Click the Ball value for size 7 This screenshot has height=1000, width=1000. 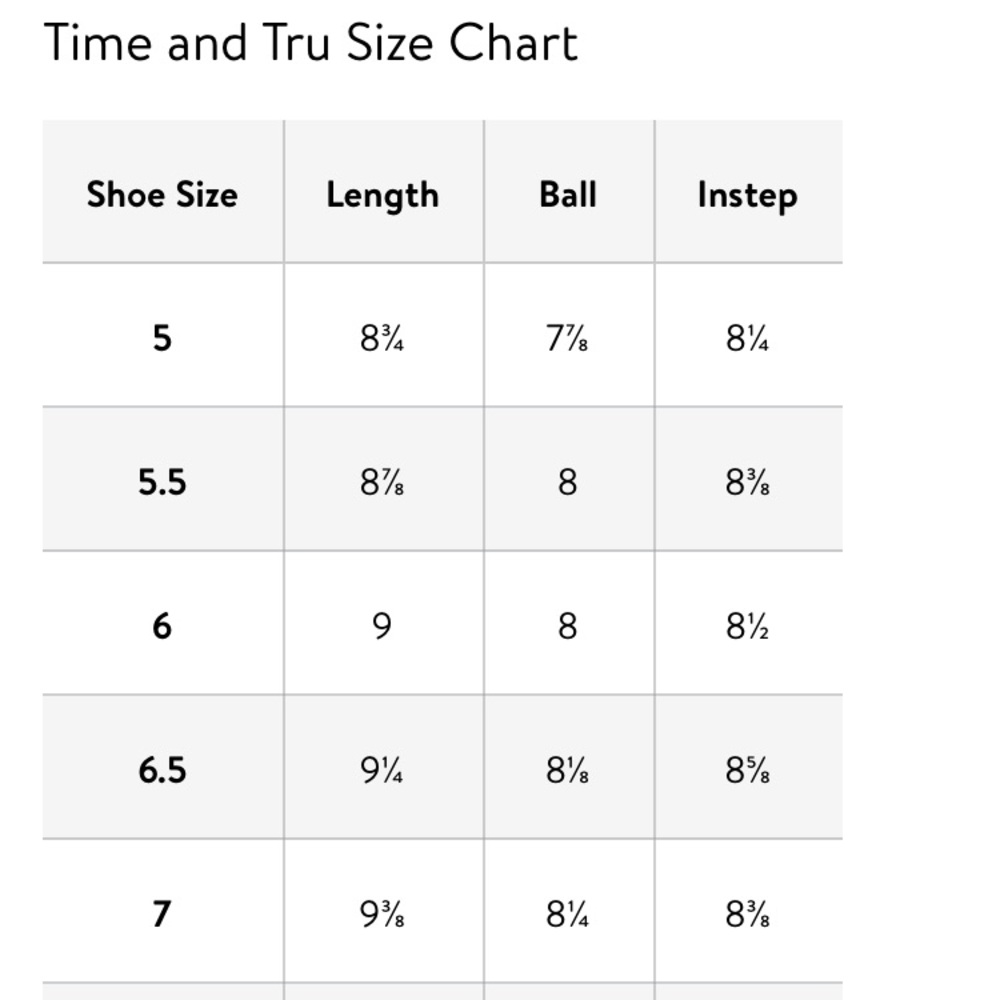point(567,915)
